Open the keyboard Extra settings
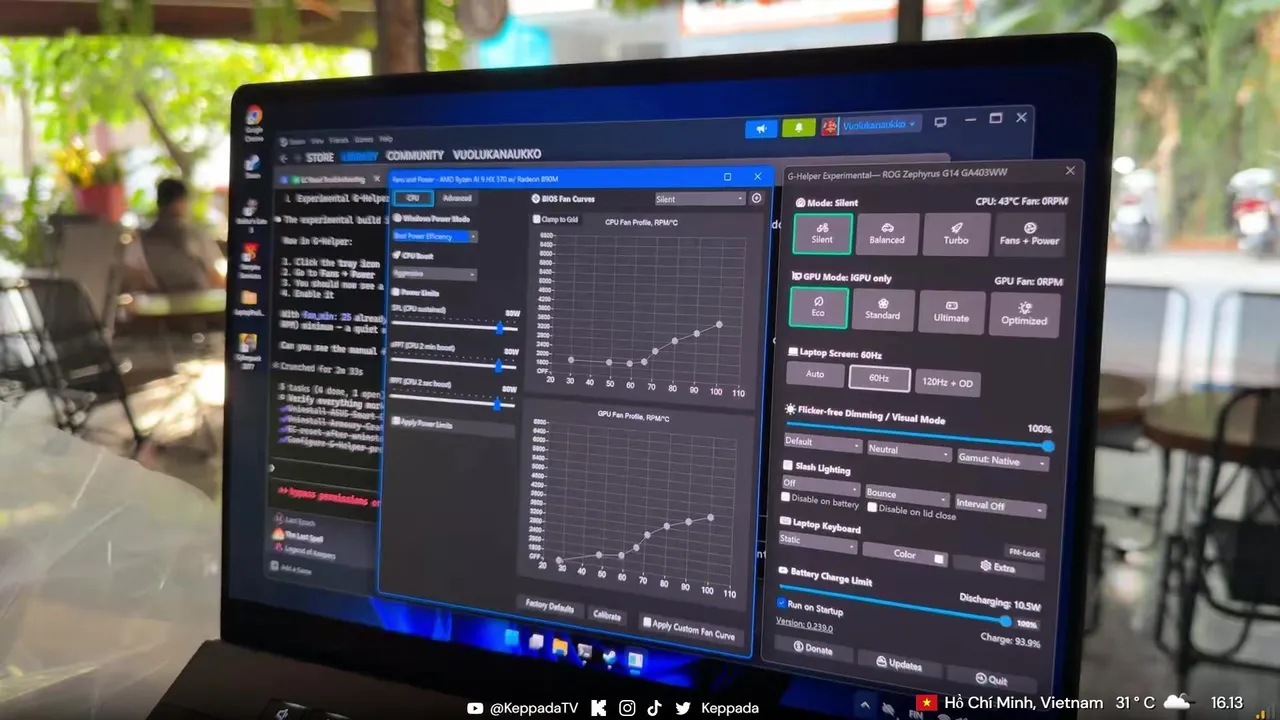 coord(997,567)
